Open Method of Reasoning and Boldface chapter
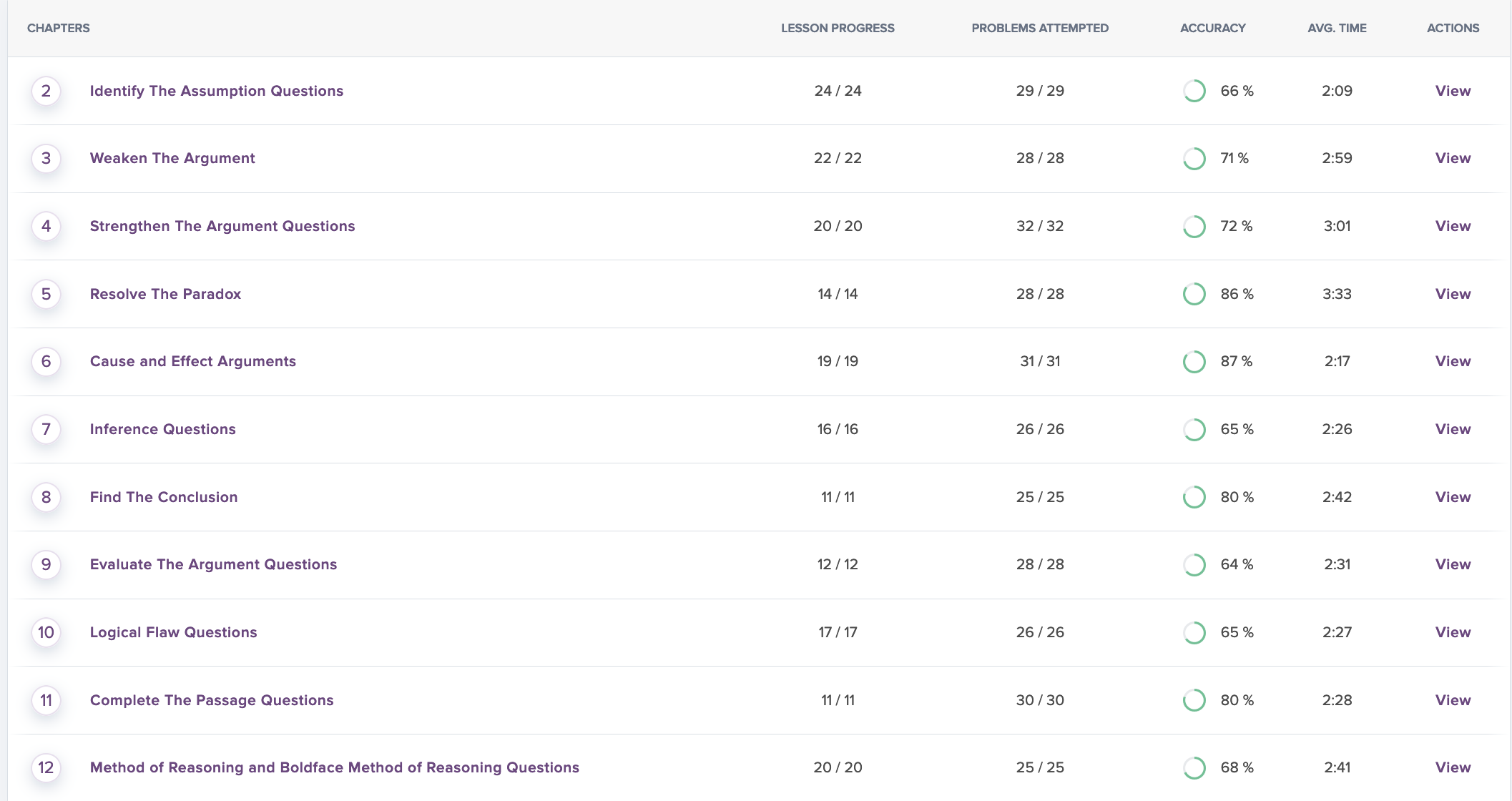The image size is (1512, 801). click(334, 767)
